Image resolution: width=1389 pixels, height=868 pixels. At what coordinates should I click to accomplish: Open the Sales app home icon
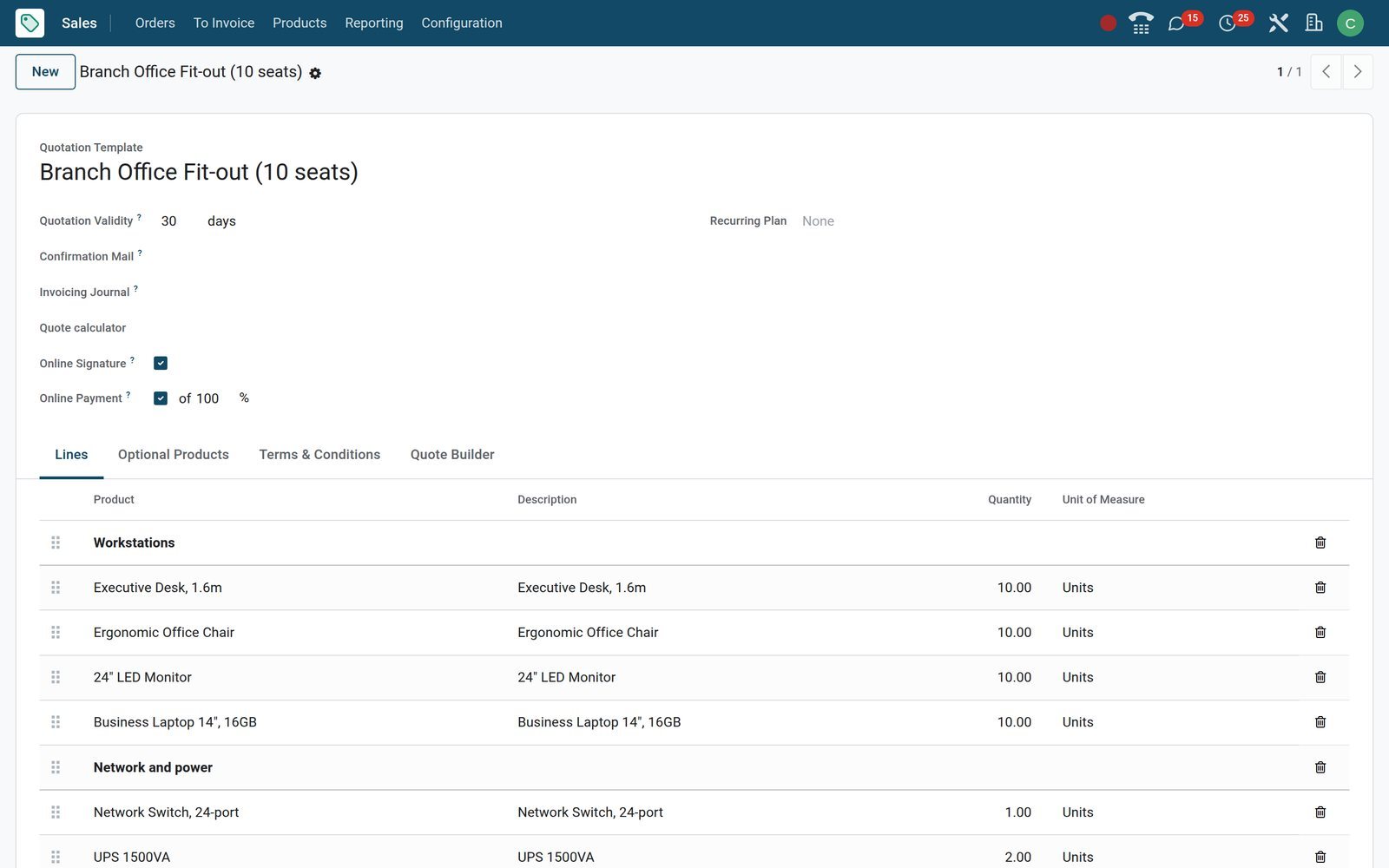[x=30, y=23]
